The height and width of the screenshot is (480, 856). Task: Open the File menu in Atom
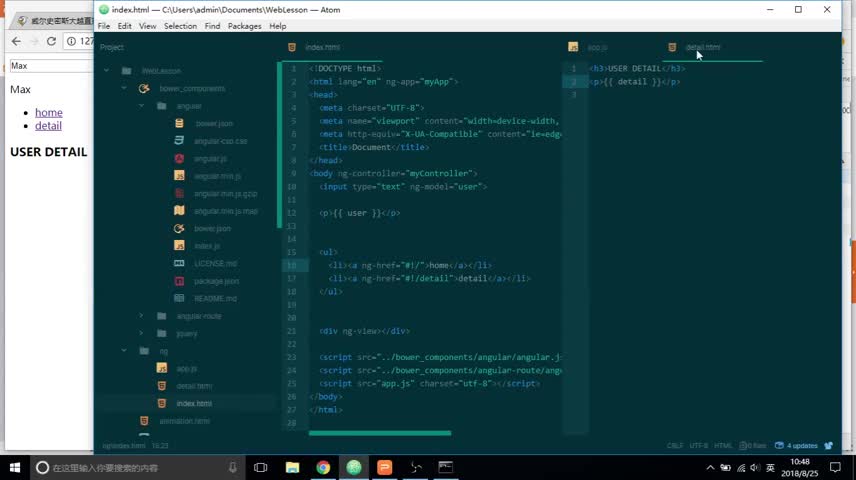point(104,26)
